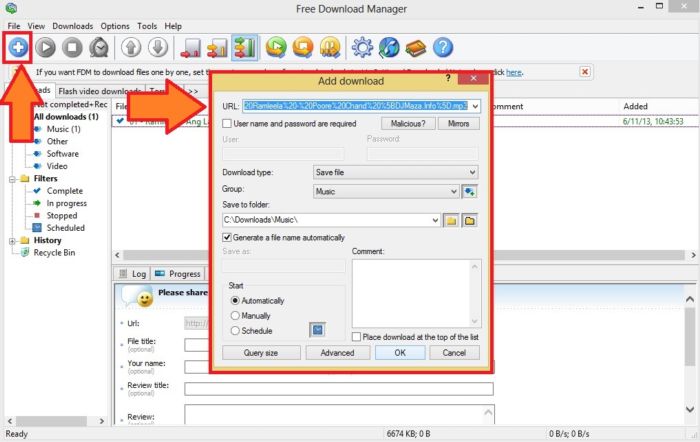
Task: Select the Manually start radio button
Action: (235, 316)
